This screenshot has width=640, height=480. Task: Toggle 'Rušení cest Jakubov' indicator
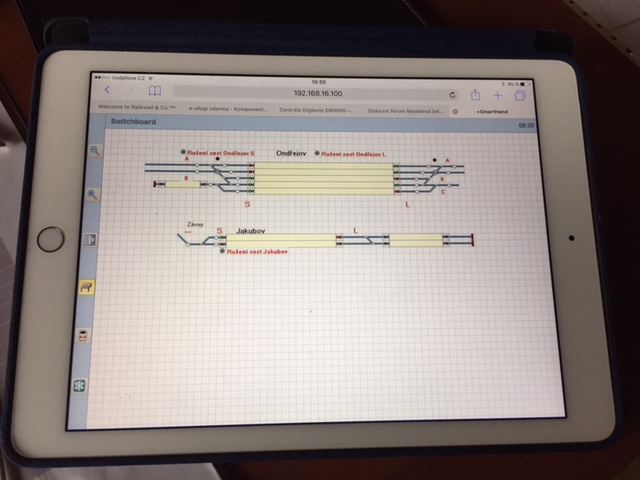222,252
